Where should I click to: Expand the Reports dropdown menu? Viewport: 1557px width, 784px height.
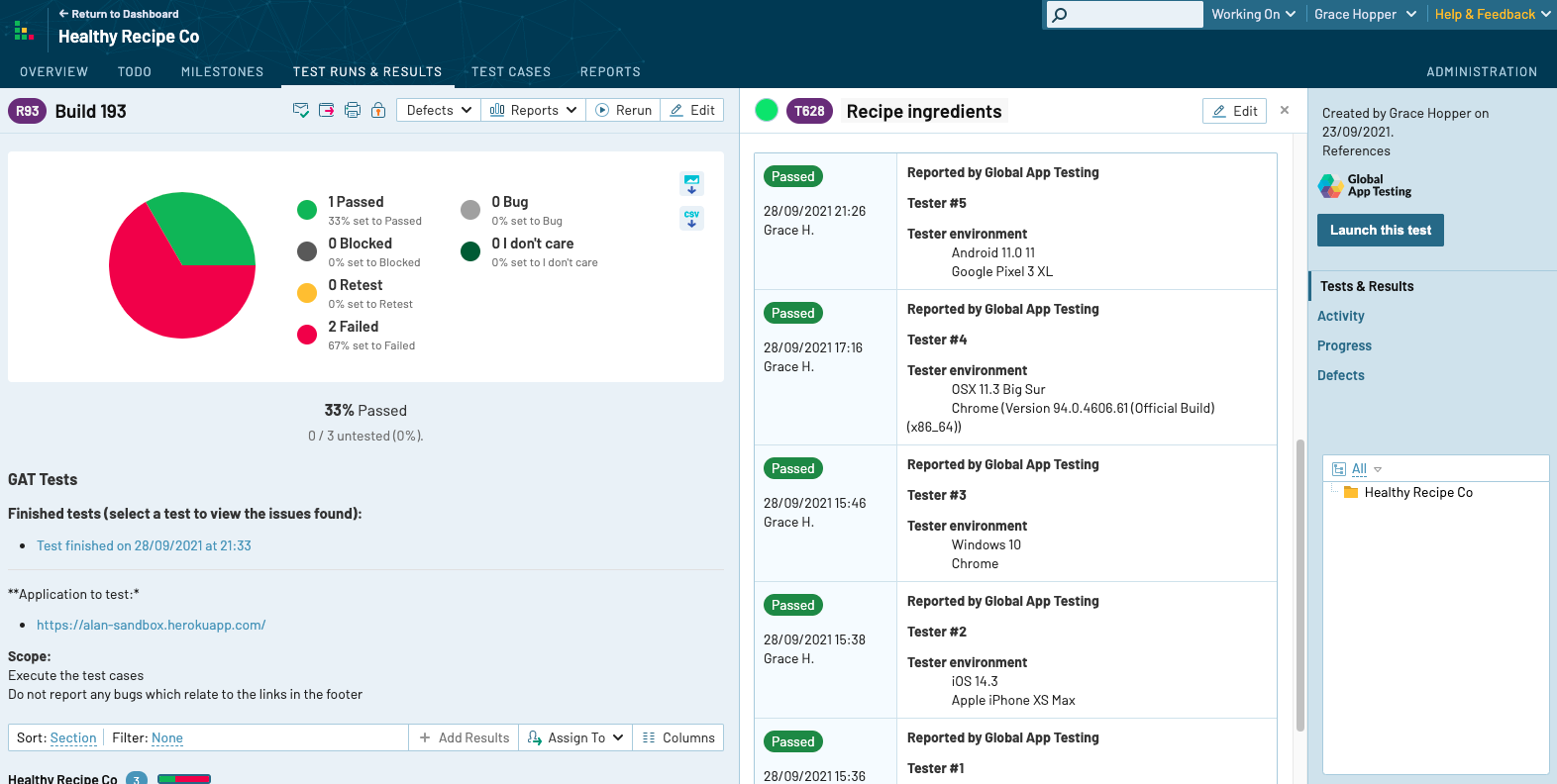pyautogui.click(x=533, y=110)
